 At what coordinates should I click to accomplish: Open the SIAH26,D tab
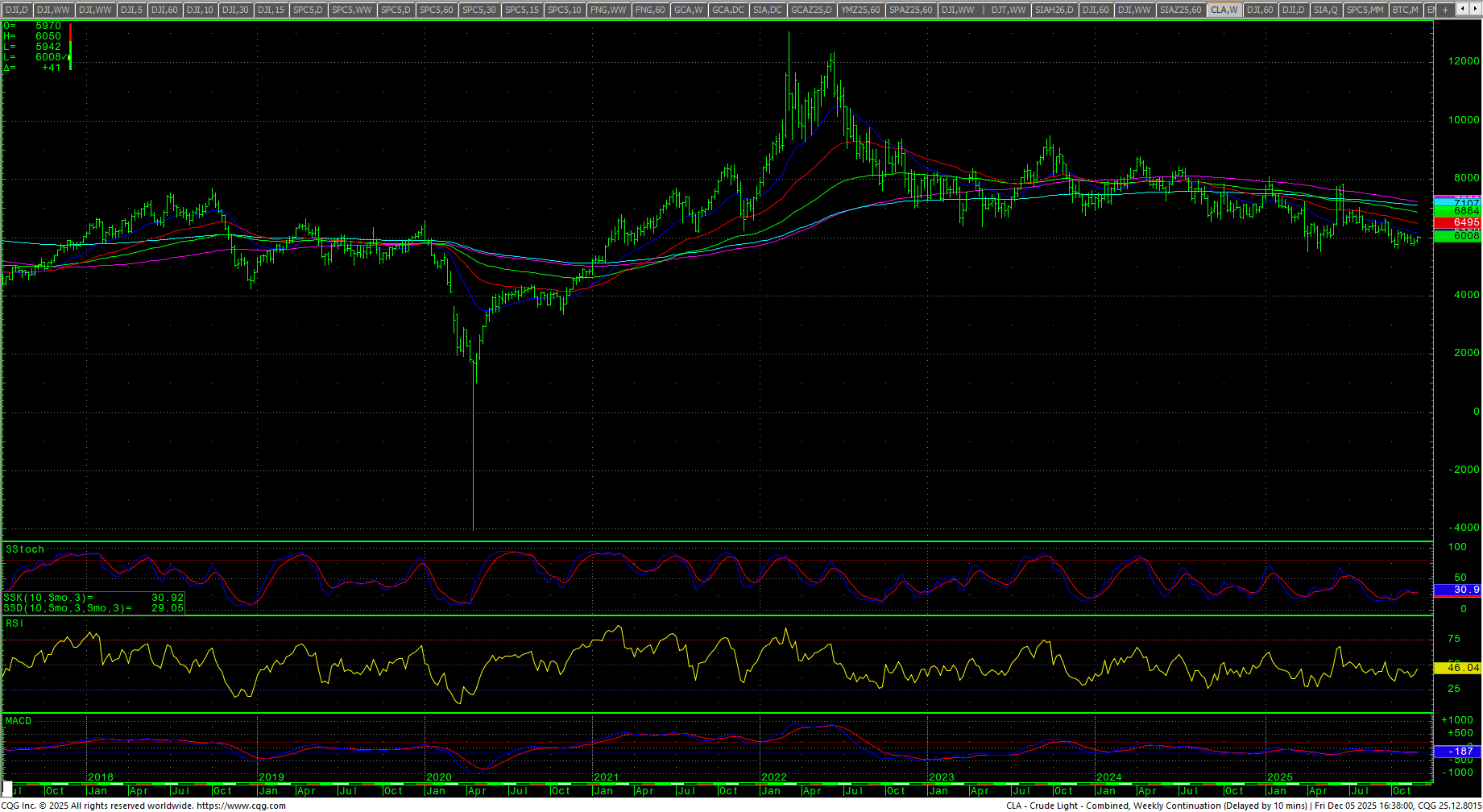tap(1054, 10)
